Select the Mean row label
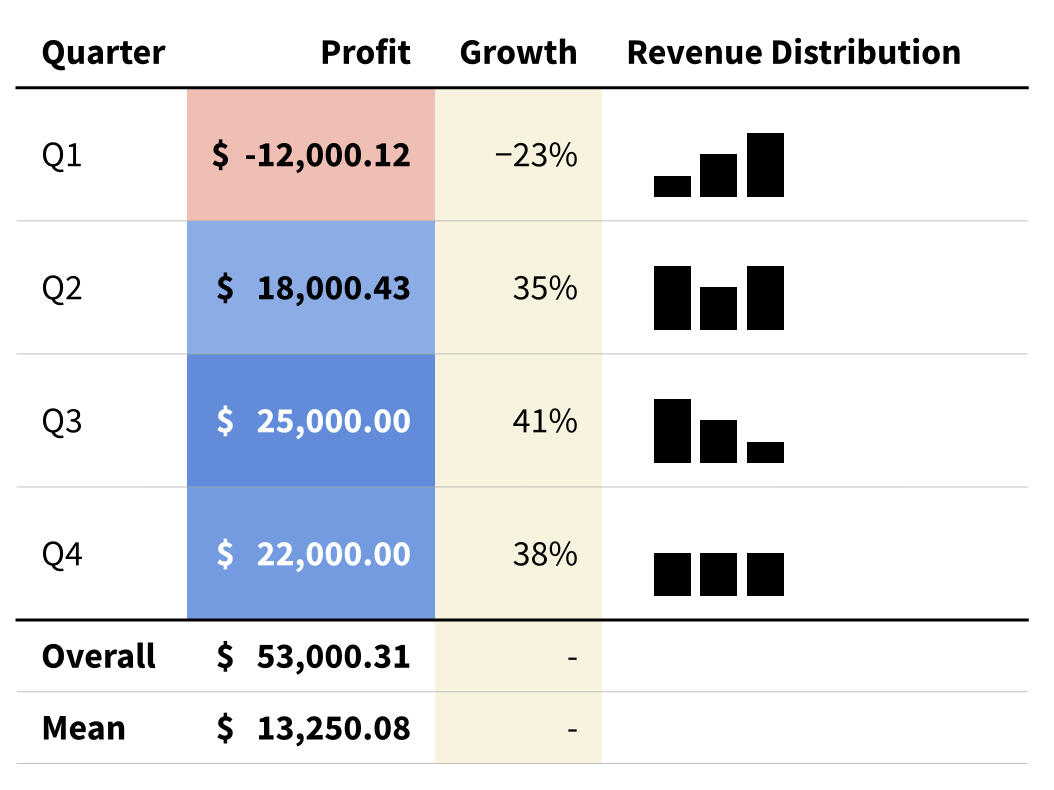This screenshot has width=1054, height=790. click(x=84, y=728)
